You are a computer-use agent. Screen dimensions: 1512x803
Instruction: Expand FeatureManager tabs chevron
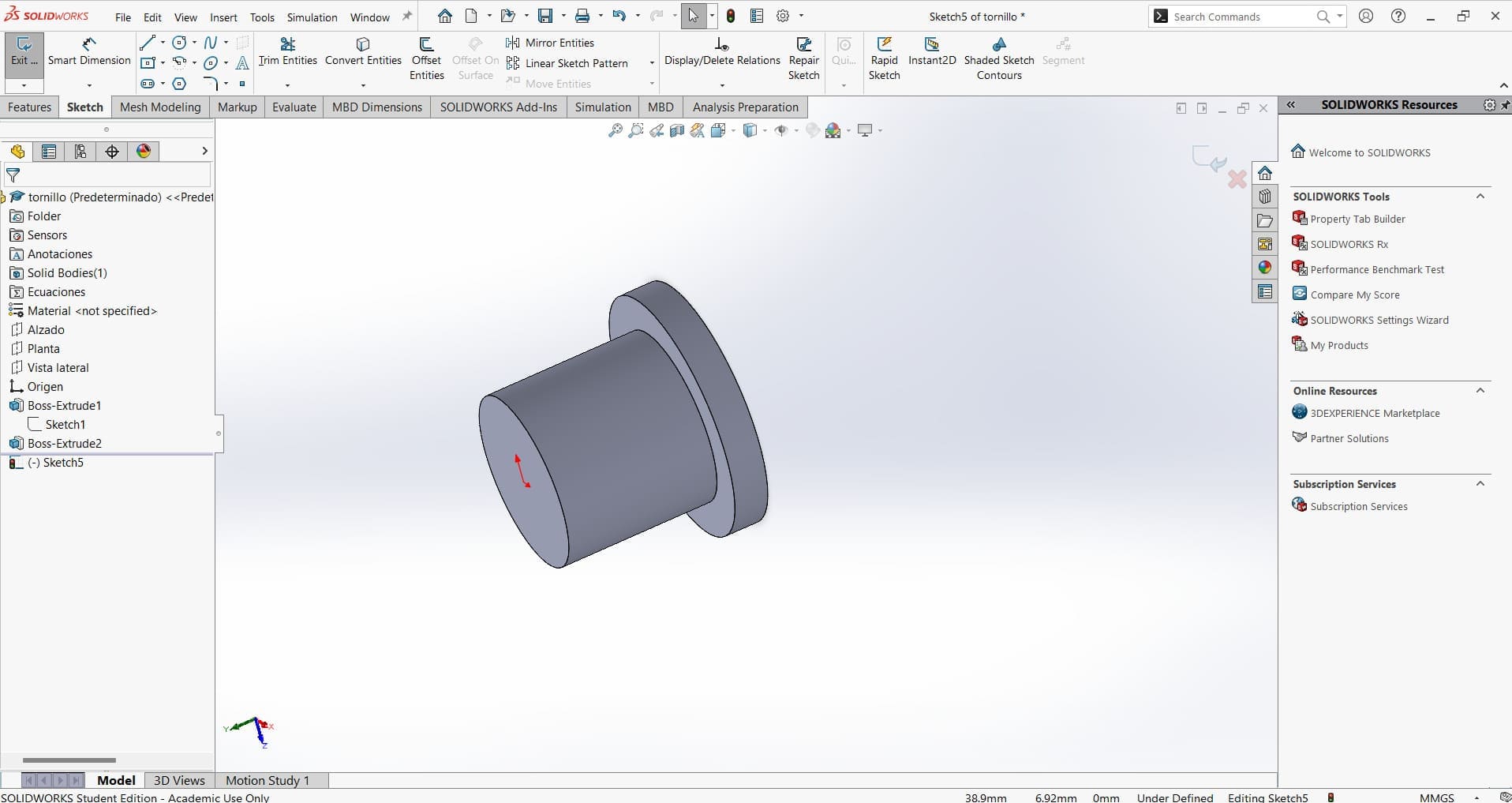[204, 152]
